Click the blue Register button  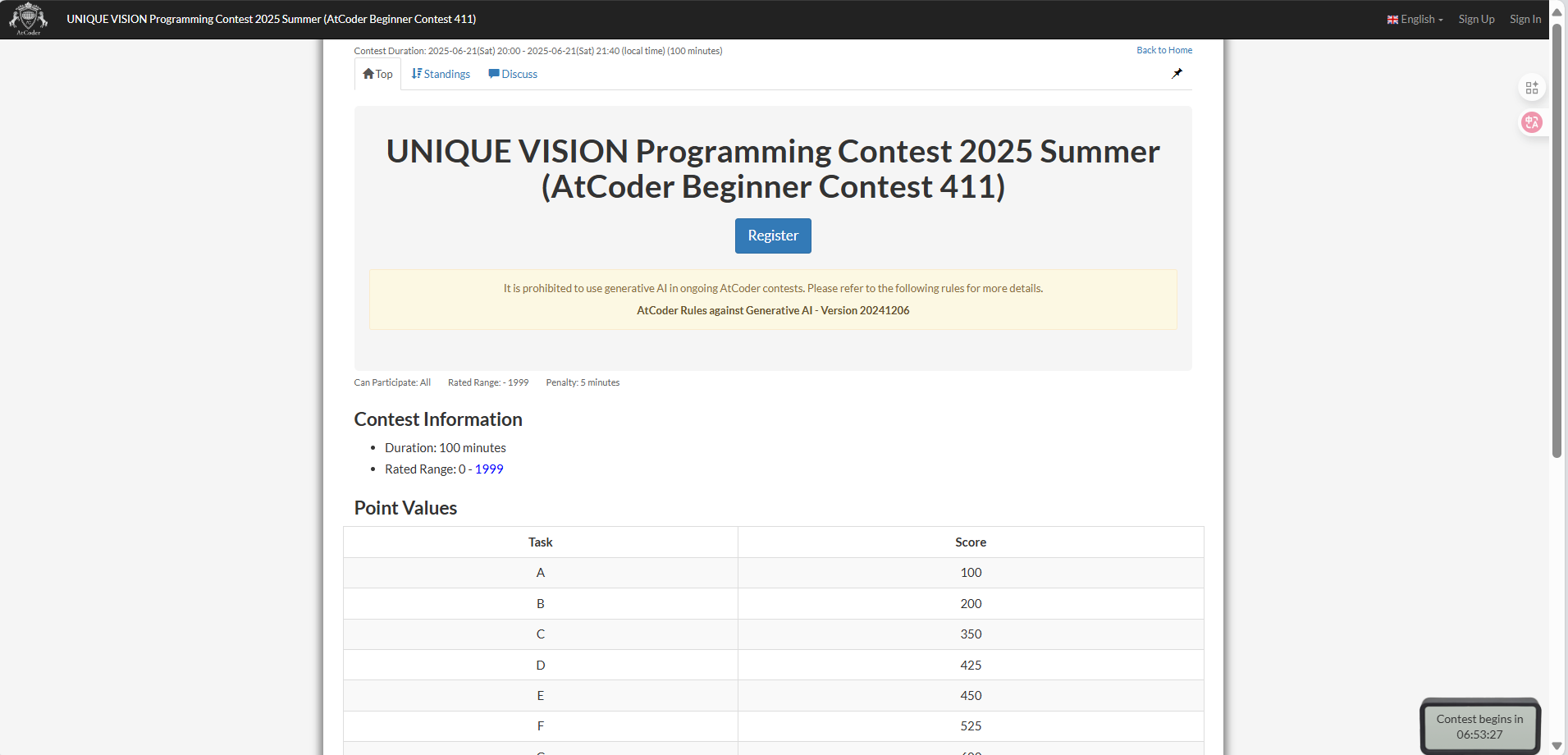click(773, 236)
